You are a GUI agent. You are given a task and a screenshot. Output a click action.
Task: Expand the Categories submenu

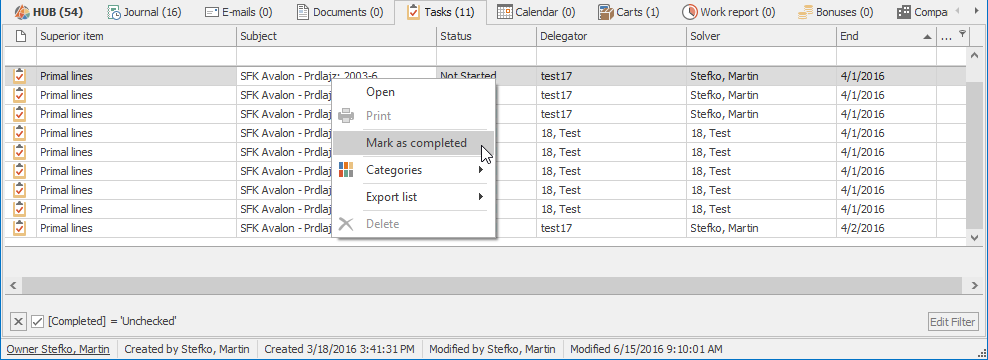pyautogui.click(x=413, y=170)
